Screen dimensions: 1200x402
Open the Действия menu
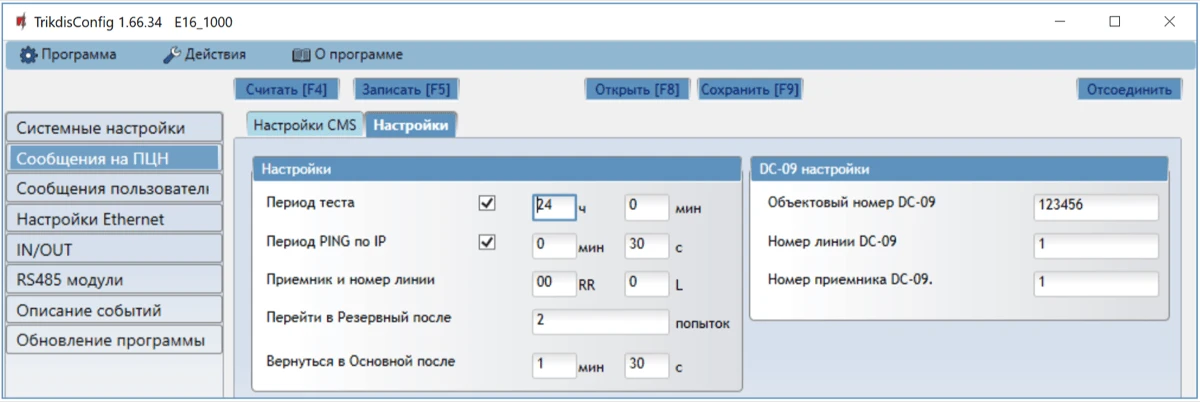tap(204, 54)
